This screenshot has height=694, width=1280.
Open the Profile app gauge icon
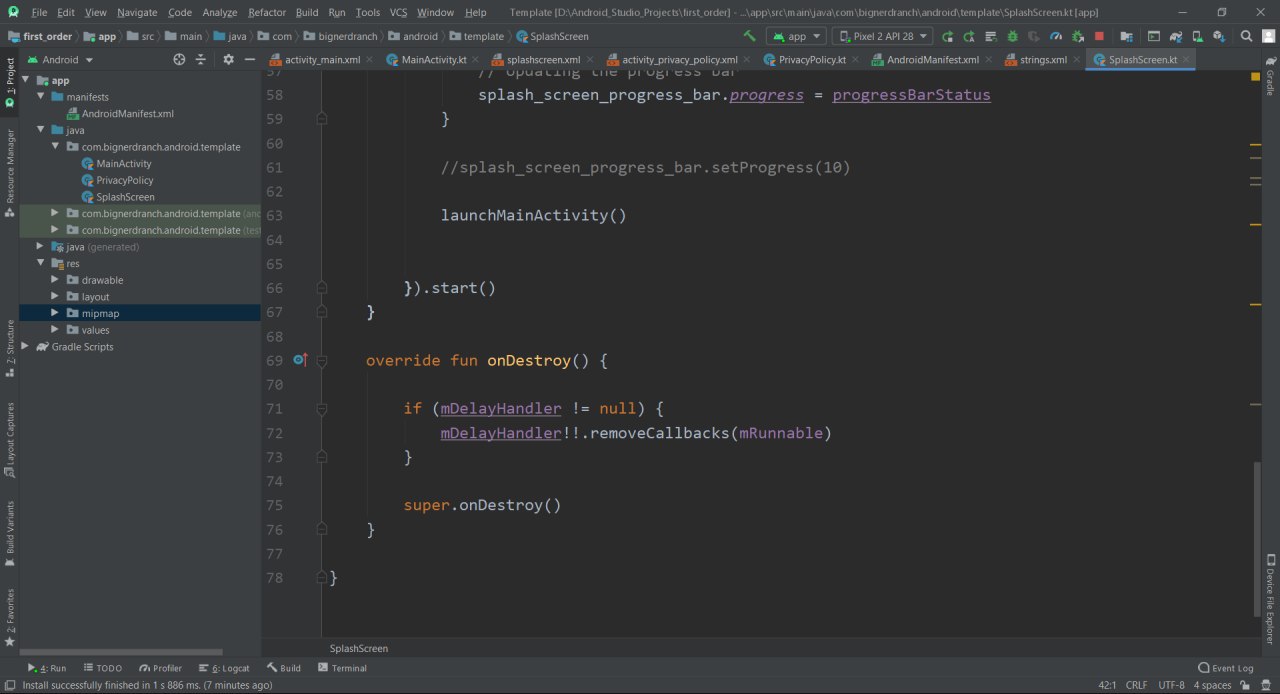(1056, 36)
